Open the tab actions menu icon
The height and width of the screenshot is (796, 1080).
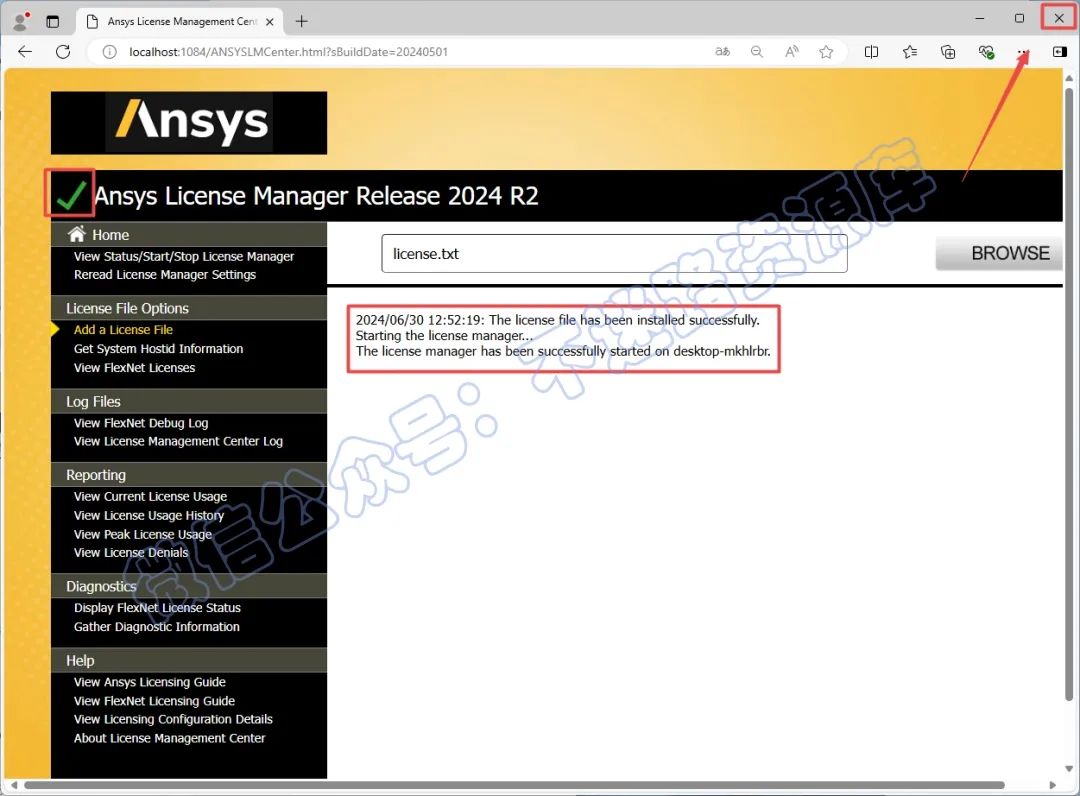pos(52,21)
